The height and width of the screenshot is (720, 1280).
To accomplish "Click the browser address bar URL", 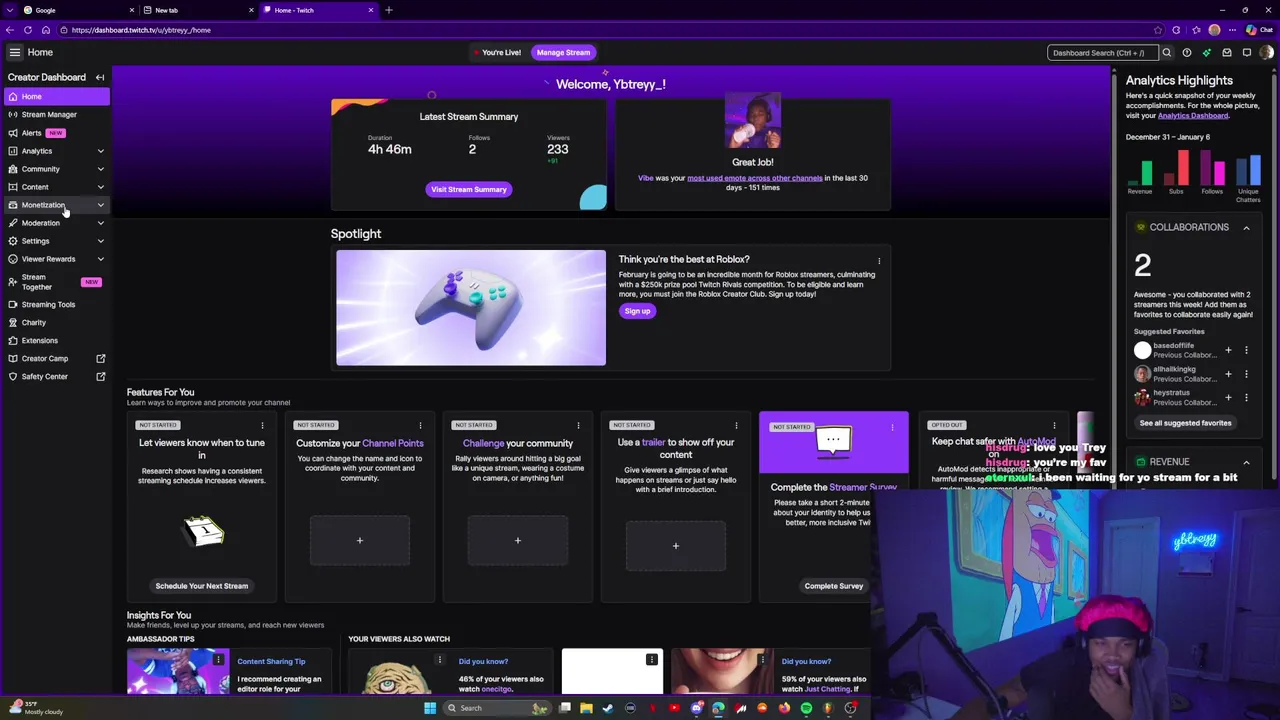I will [141, 30].
